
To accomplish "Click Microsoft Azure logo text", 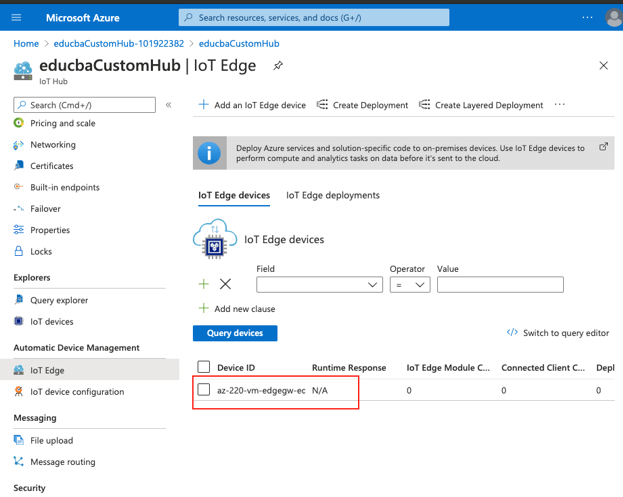I will pyautogui.click(x=83, y=18).
